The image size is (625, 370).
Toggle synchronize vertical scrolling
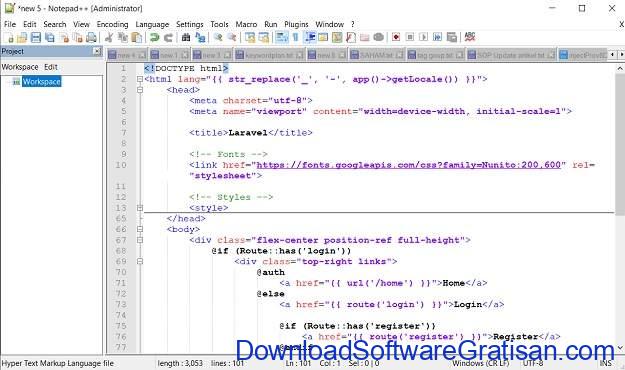[x=250, y=37]
